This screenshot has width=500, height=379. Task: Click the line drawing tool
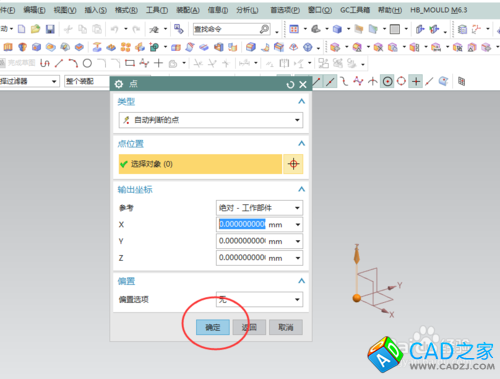(x=59, y=63)
